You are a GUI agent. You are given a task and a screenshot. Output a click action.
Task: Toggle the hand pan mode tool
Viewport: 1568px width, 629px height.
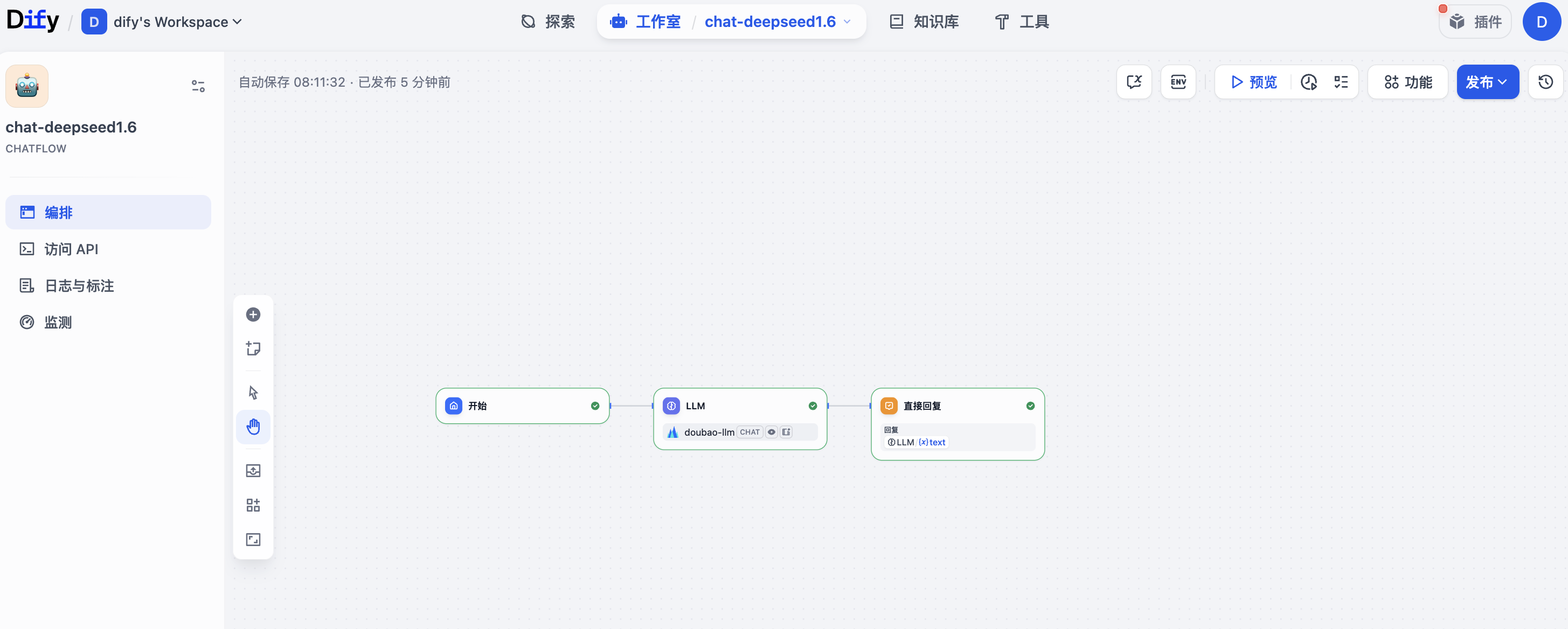(253, 427)
